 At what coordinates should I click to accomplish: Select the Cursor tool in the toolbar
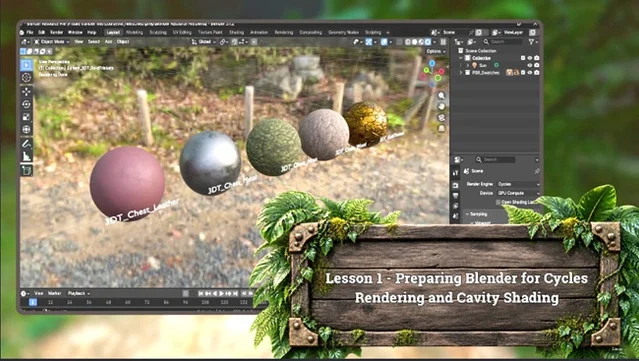click(x=26, y=77)
